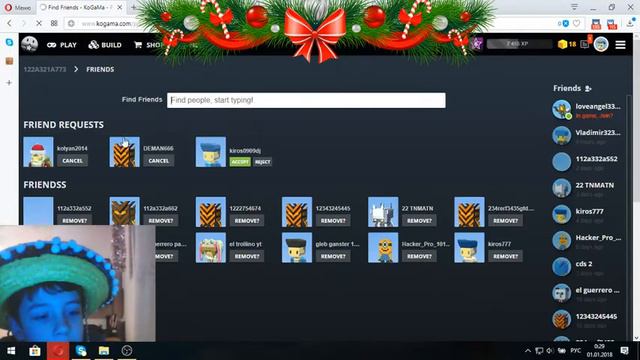The height and width of the screenshot is (360, 640).
Task: Open kiros0909dj's avatar thumbnail
Action: click(211, 152)
